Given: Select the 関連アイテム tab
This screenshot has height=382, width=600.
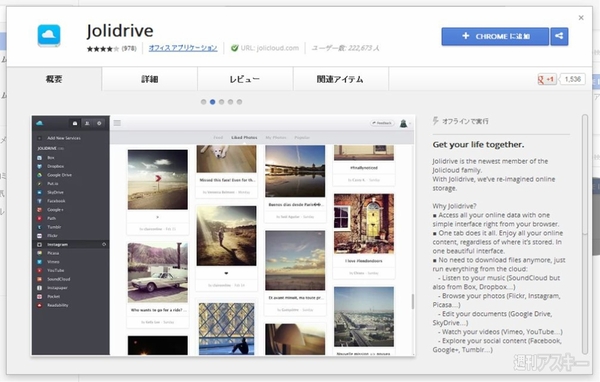Looking at the screenshot, I should click(x=340, y=79).
